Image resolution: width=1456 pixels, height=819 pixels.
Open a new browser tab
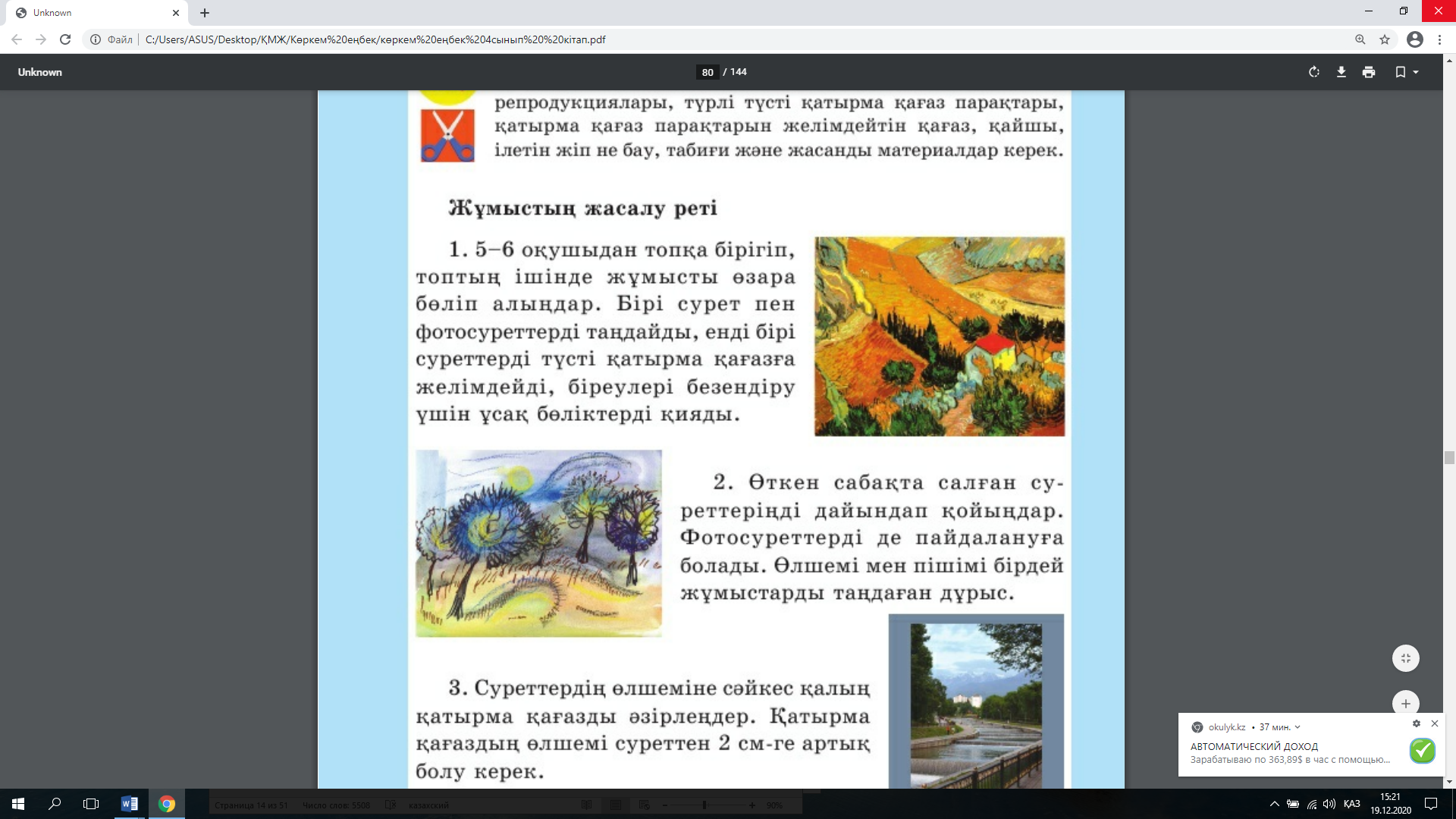coord(205,13)
